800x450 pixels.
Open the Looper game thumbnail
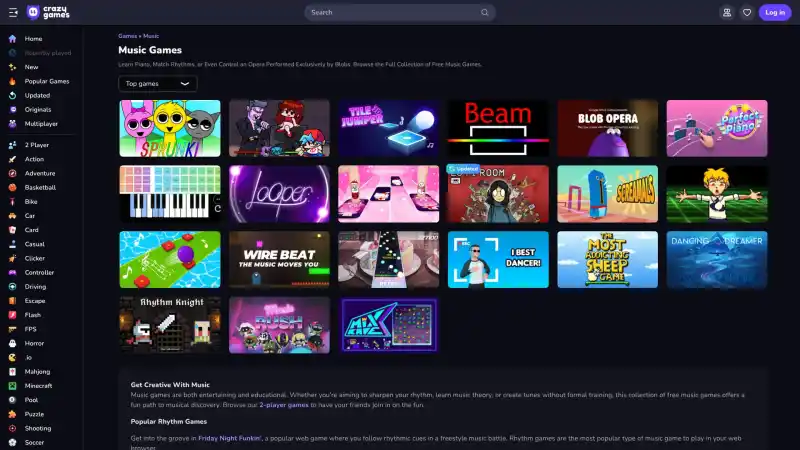pyautogui.click(x=279, y=194)
